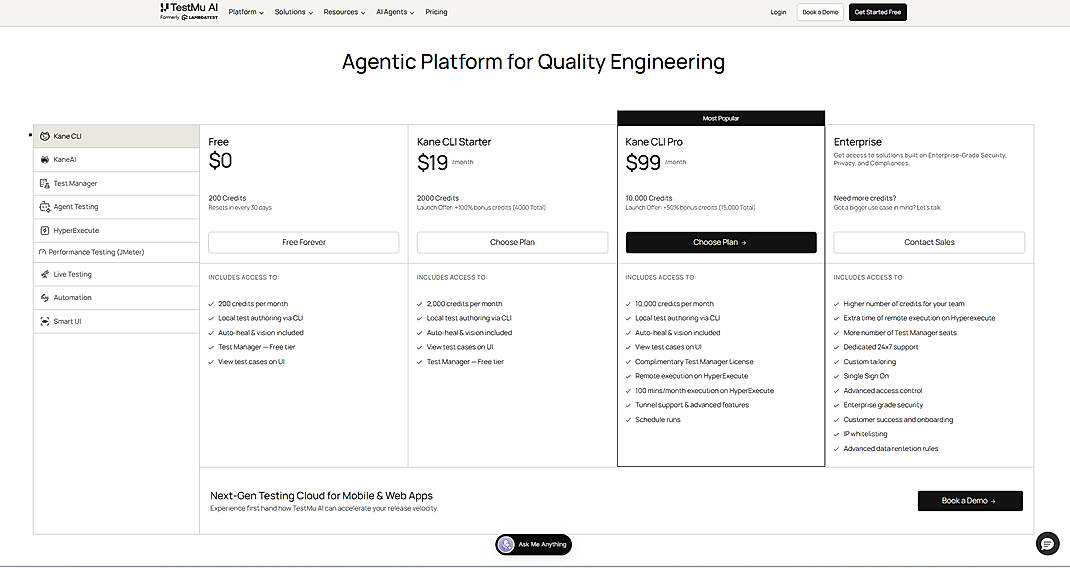Expand the Platform dropdown menu
Image resolution: width=1070 pixels, height=568 pixels.
[x=246, y=12]
